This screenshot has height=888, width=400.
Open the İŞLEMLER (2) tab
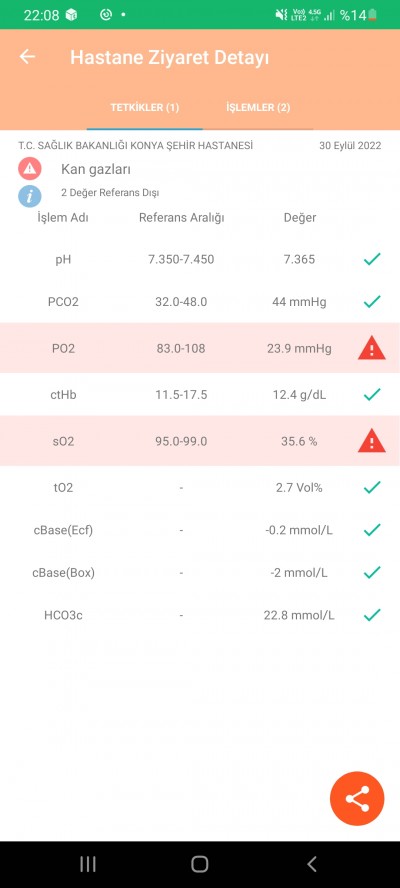(258, 108)
